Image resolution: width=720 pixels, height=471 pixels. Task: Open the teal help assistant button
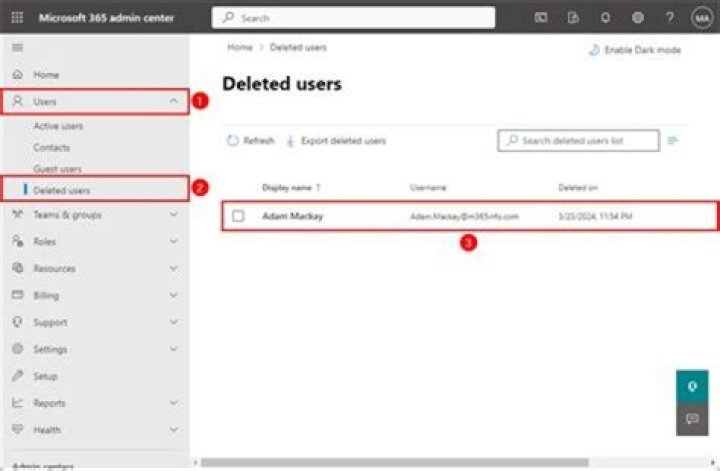click(x=692, y=387)
